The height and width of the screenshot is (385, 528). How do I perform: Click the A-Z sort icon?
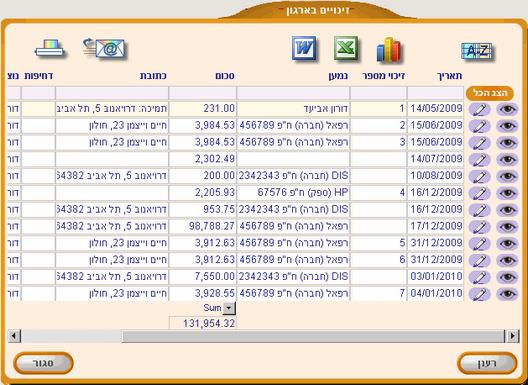[476, 52]
